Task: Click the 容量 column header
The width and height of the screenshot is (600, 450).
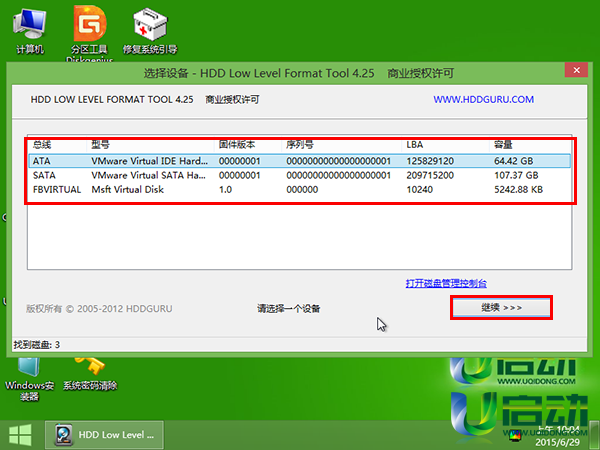Action: click(530, 145)
